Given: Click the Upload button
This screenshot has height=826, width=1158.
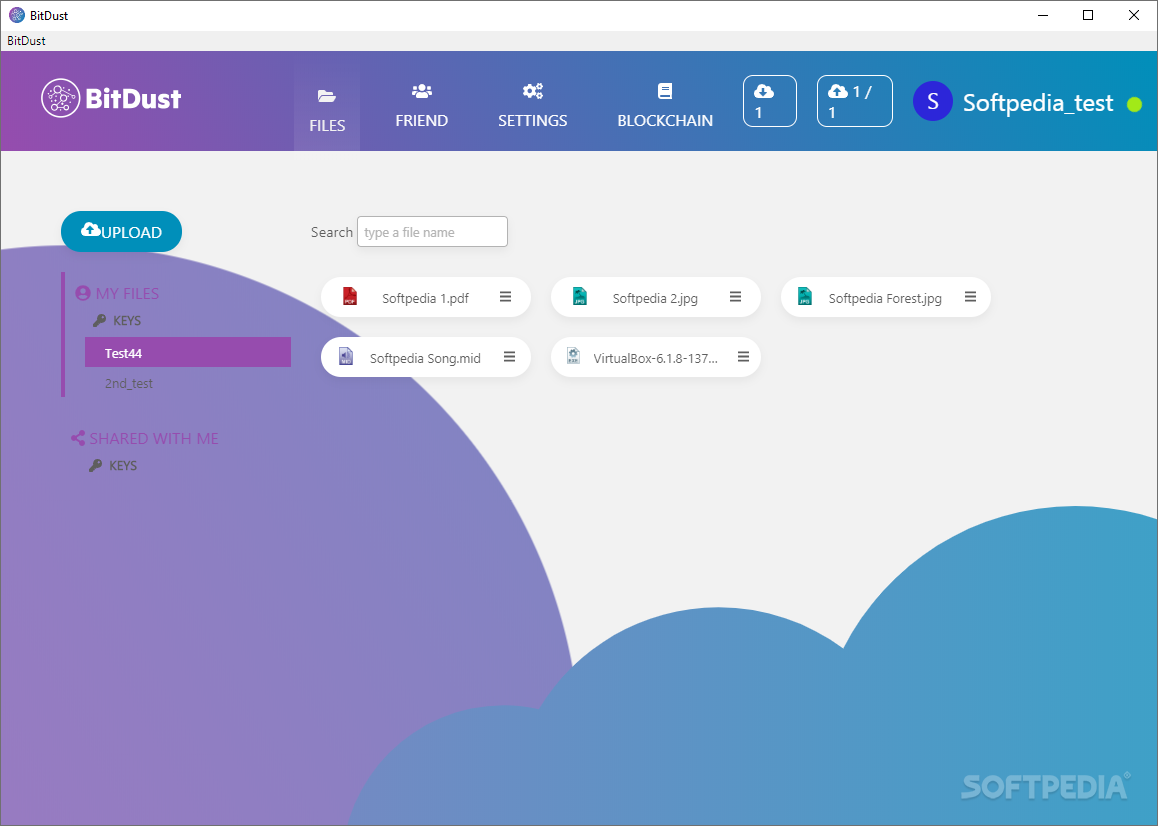Looking at the screenshot, I should [x=121, y=232].
